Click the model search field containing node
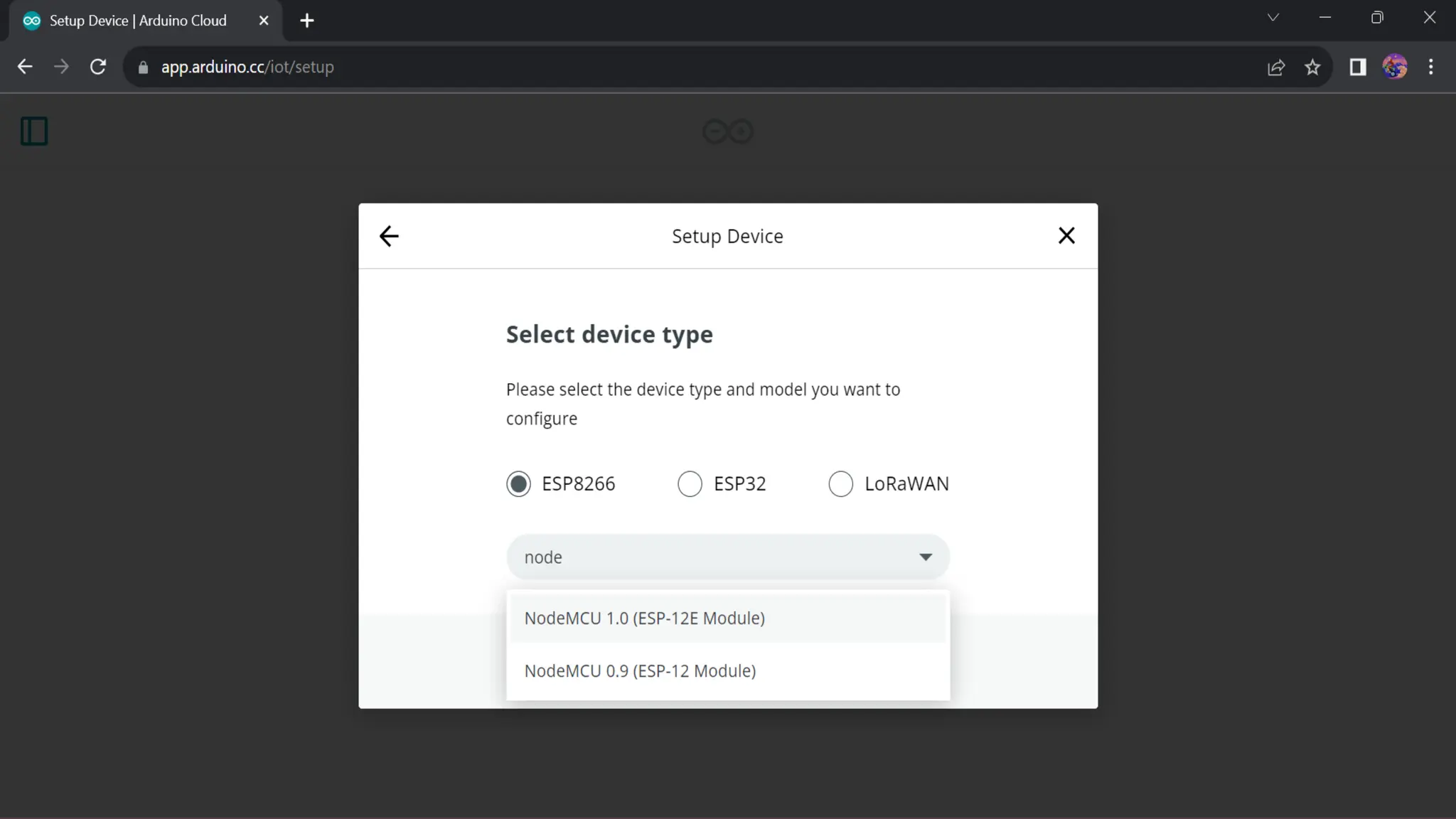 pos(711,557)
